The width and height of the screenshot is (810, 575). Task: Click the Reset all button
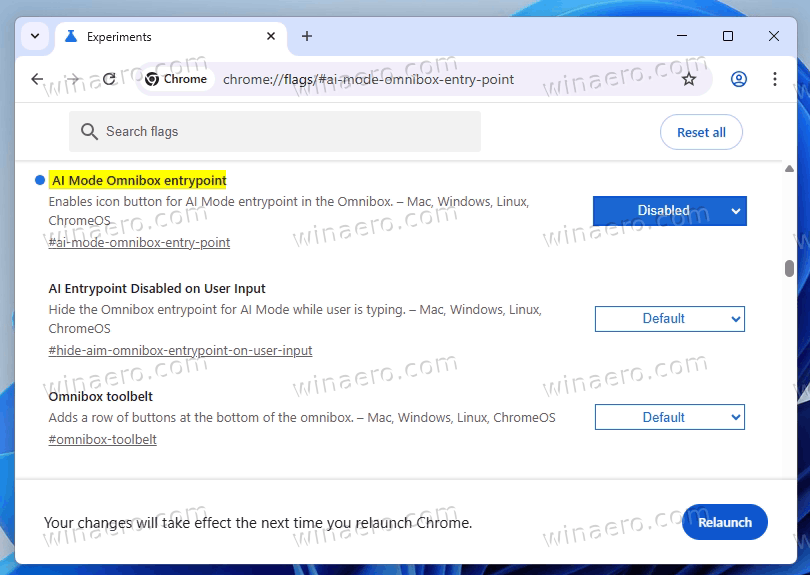(701, 132)
